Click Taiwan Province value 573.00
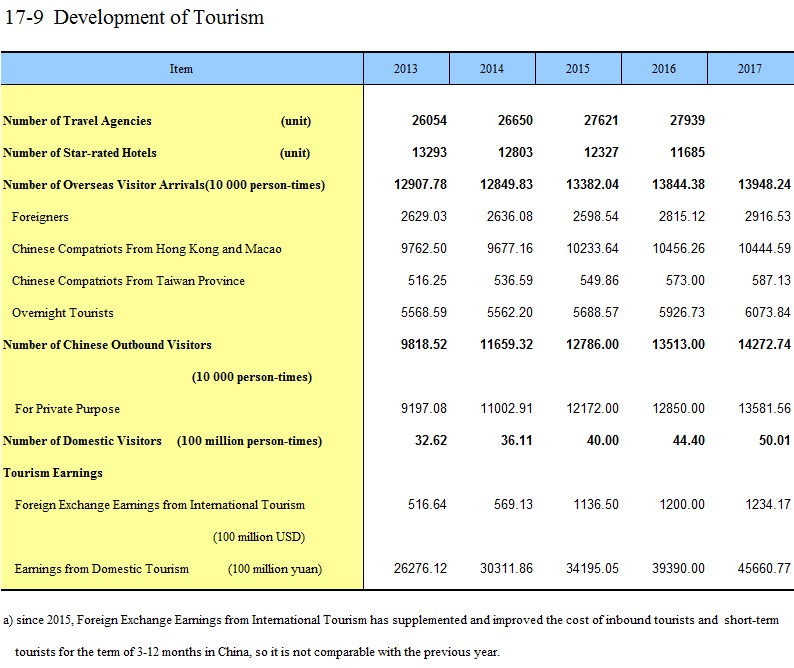This screenshot has height=668, width=794. tap(685, 281)
